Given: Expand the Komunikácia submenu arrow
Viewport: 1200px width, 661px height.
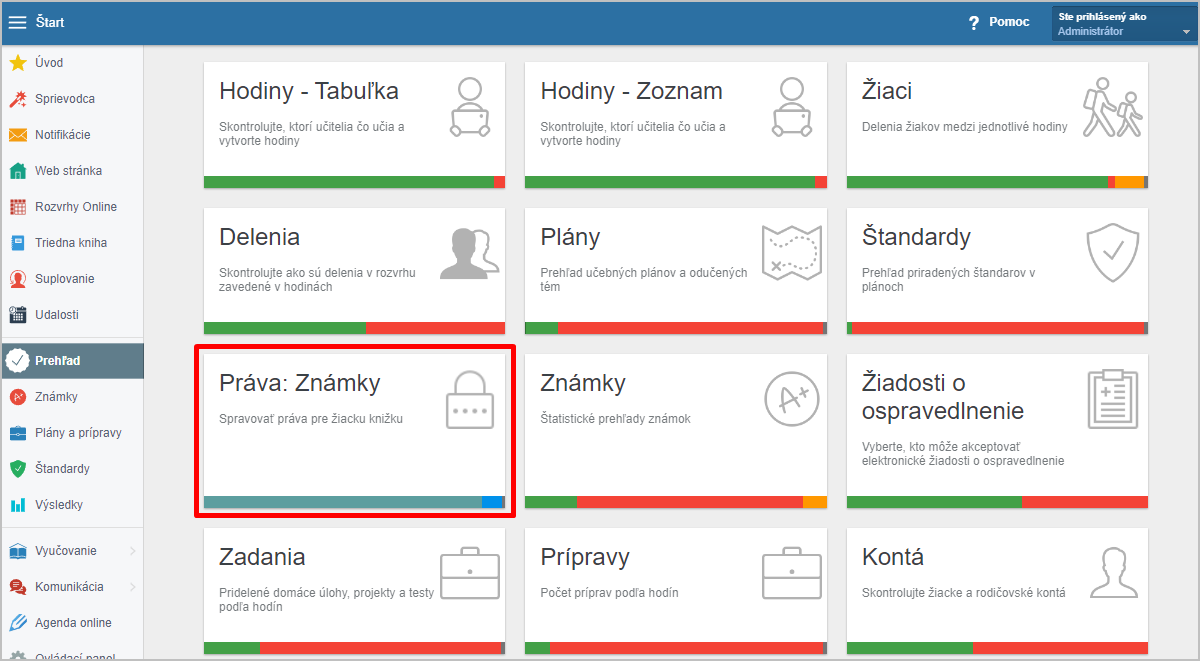Looking at the screenshot, I should coord(133,587).
